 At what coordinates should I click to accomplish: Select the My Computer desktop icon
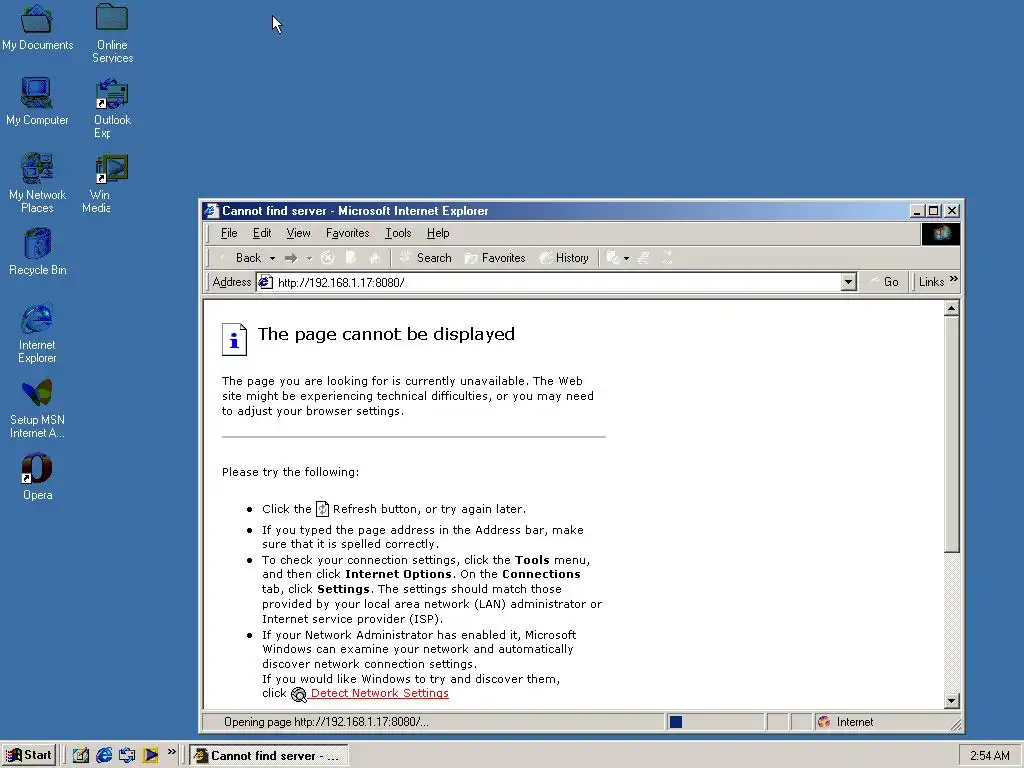pos(37,101)
